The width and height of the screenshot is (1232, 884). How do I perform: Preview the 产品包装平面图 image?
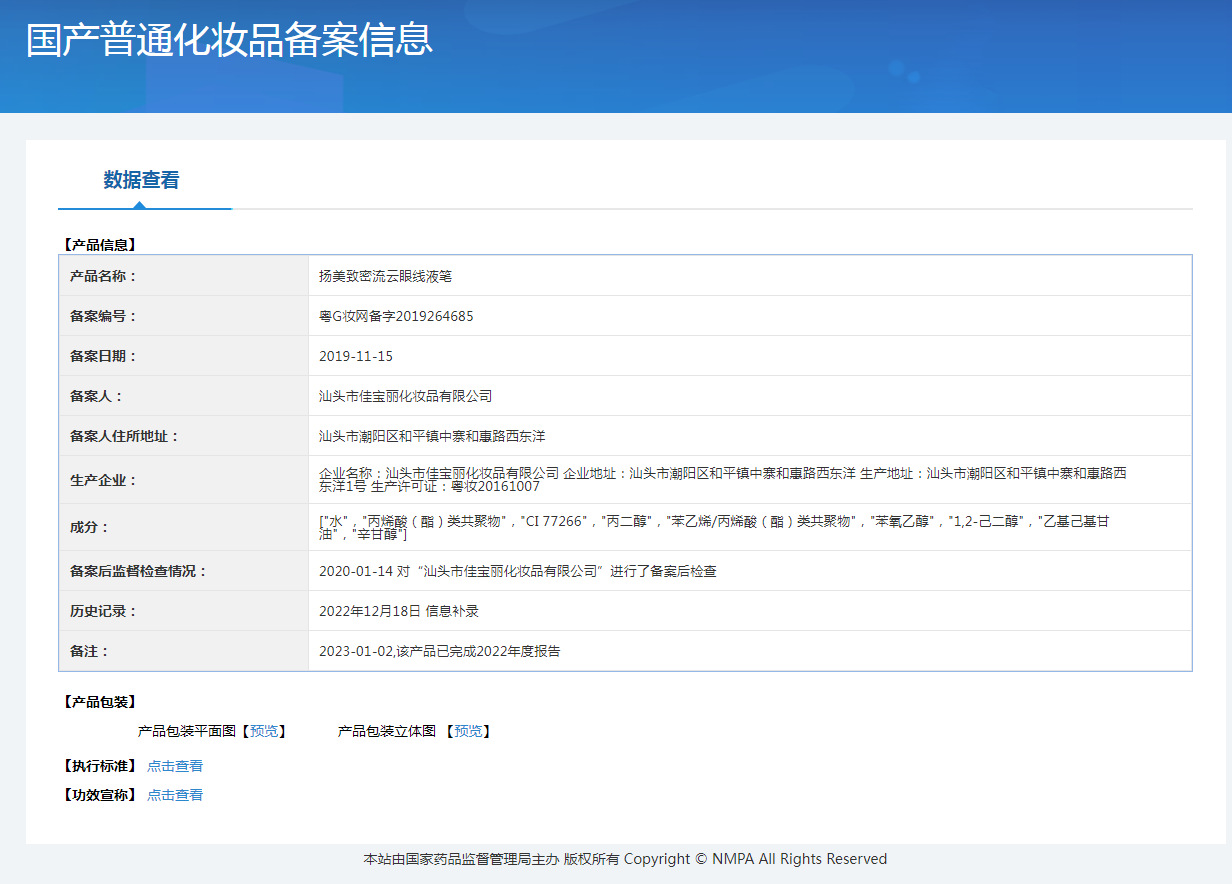click(264, 731)
